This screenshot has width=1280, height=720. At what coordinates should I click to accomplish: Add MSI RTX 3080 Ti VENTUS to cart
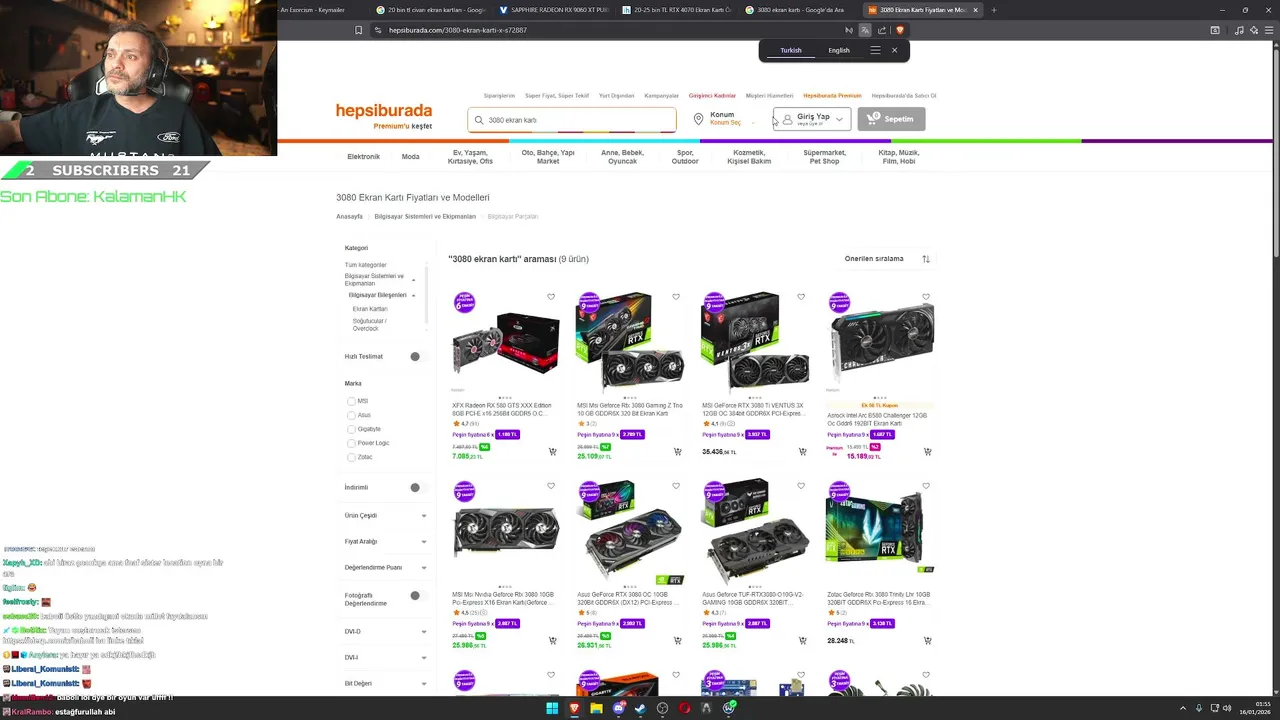(x=802, y=452)
